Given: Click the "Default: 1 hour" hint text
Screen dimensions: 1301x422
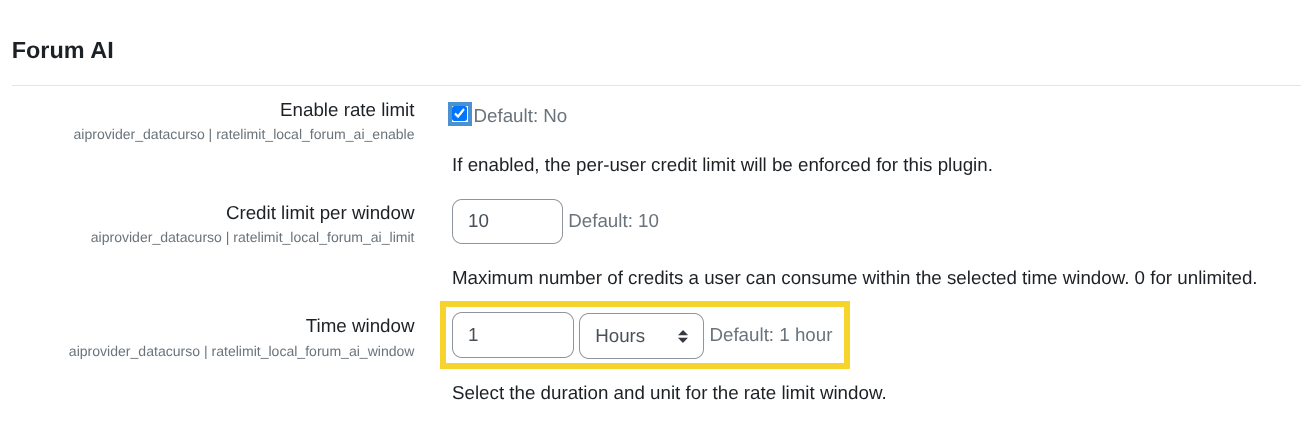Looking at the screenshot, I should [x=770, y=335].
